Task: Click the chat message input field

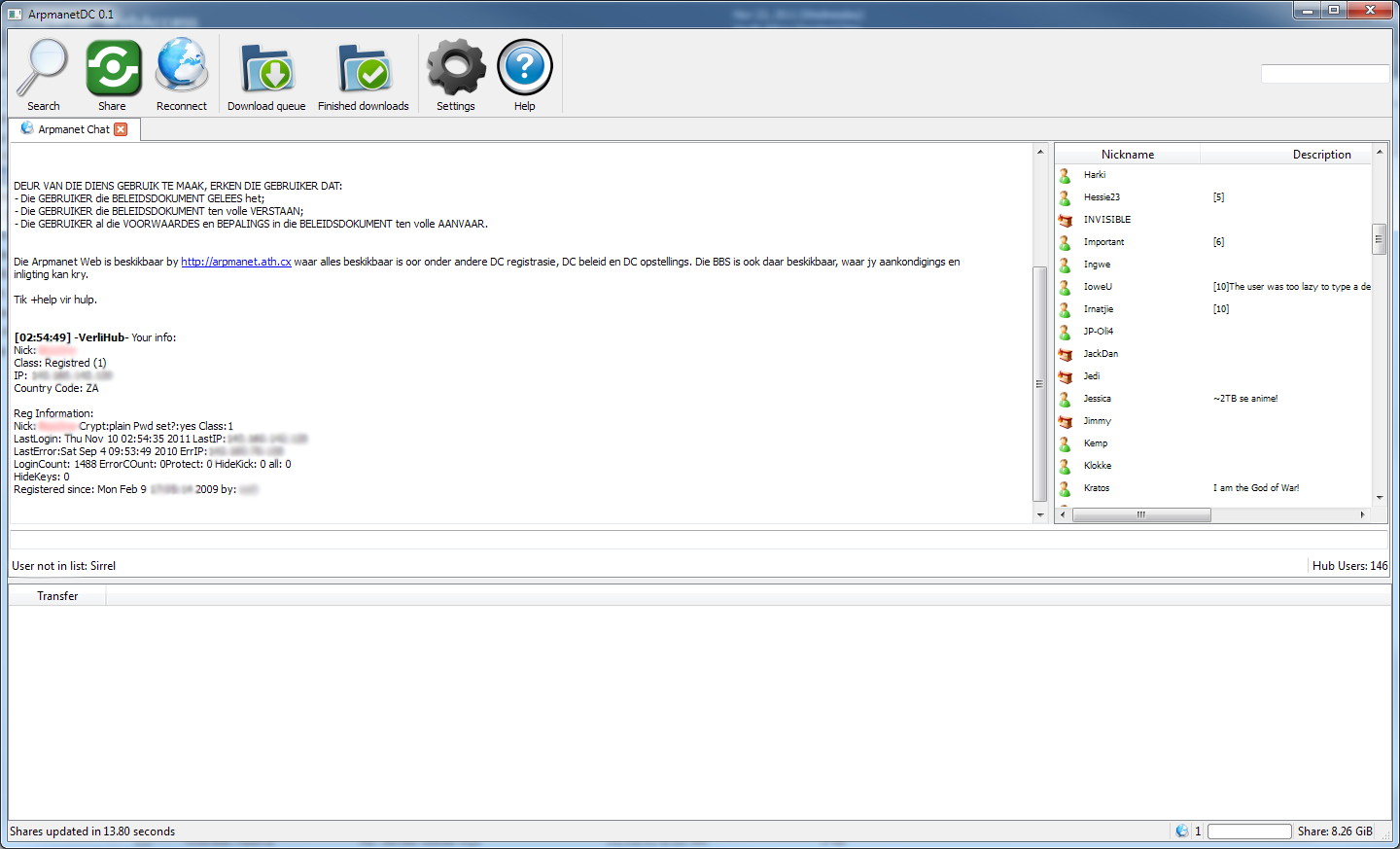Action: (698, 540)
